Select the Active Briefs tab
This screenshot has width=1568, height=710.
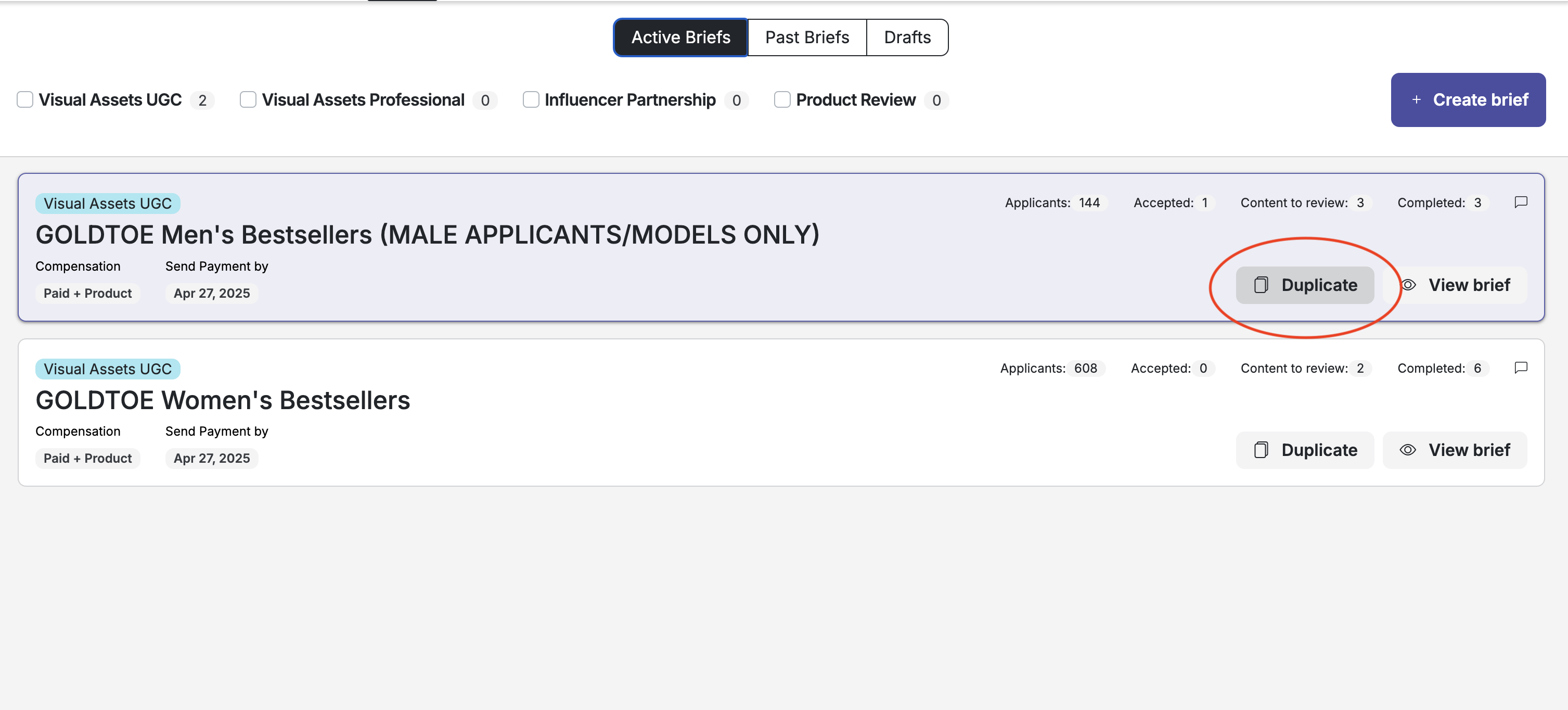pos(680,38)
